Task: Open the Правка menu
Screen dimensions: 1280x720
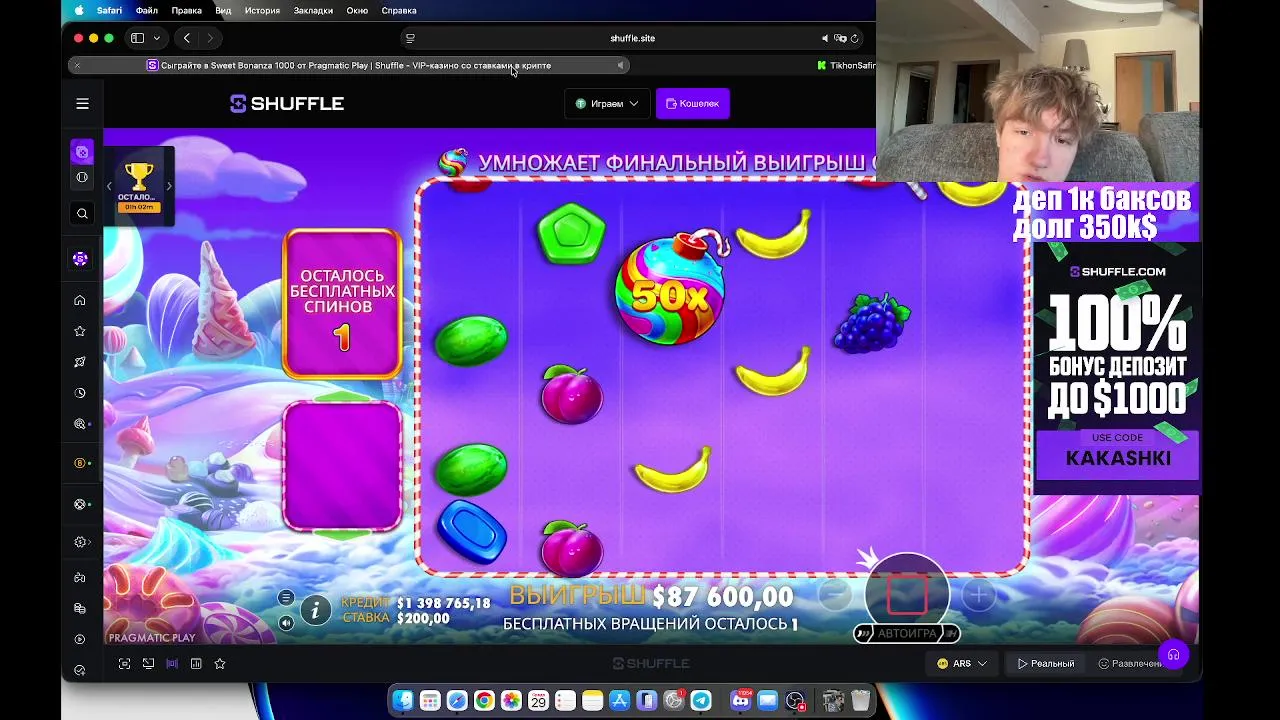Action: point(186,10)
